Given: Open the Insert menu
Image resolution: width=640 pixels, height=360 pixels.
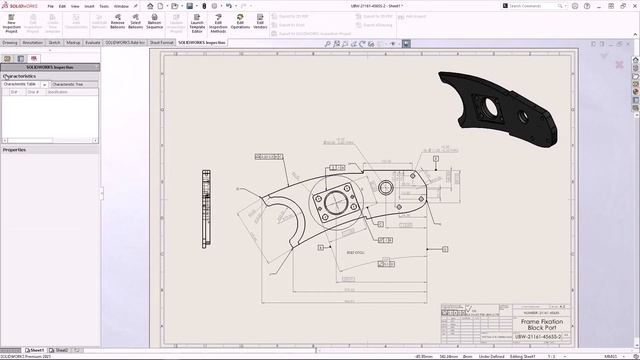Looking at the screenshot, I should coord(89,6).
